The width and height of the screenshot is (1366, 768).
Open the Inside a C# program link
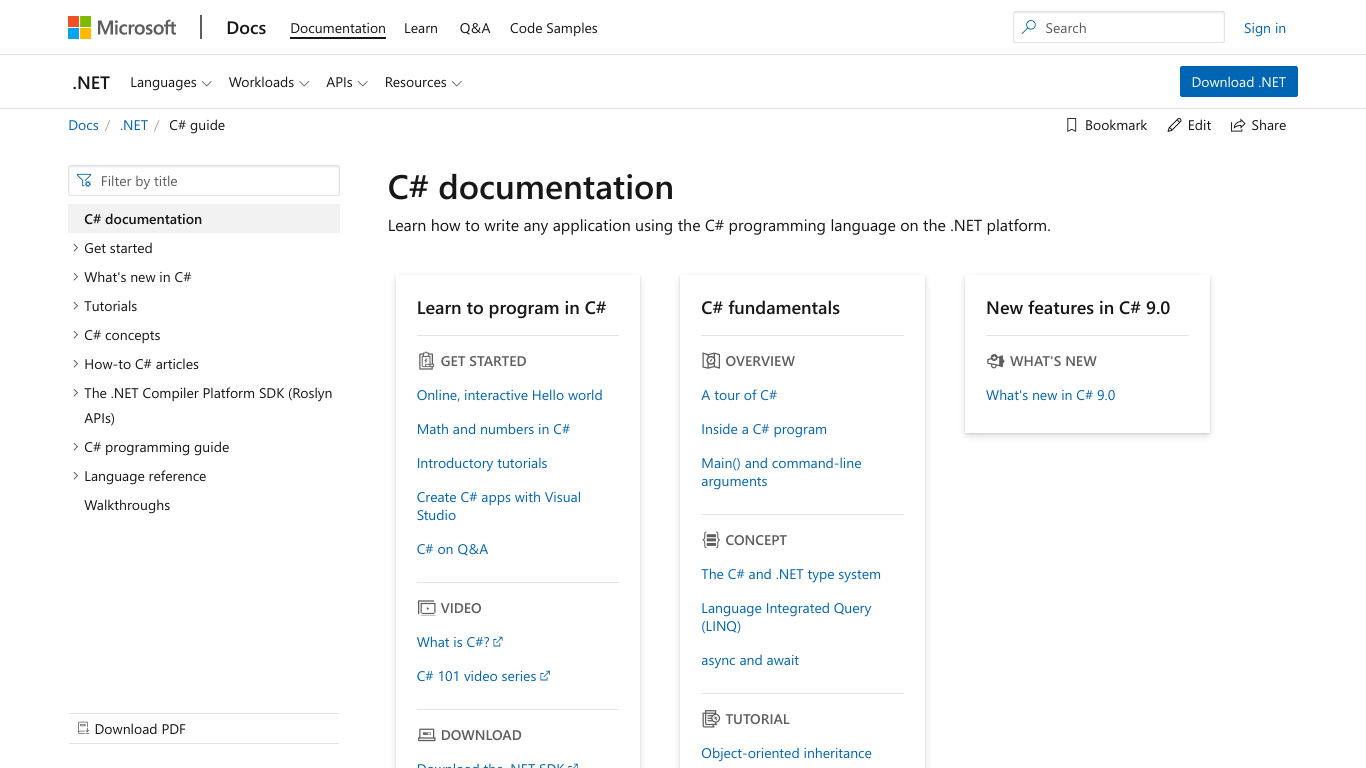click(764, 429)
